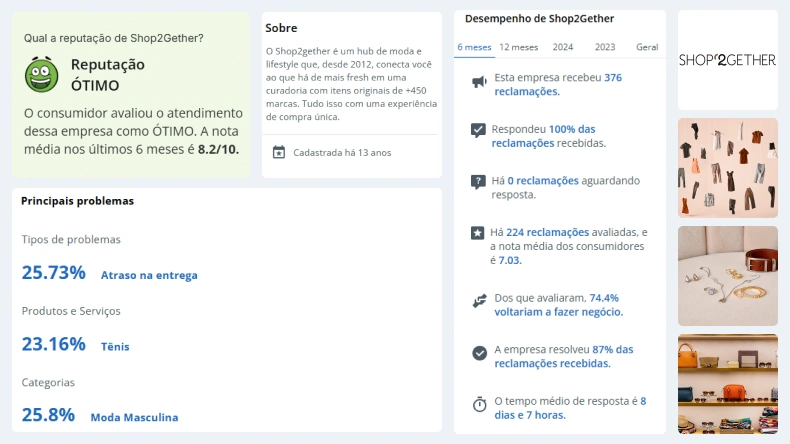Open the floating clothes photo thumbnail

click(x=728, y=168)
